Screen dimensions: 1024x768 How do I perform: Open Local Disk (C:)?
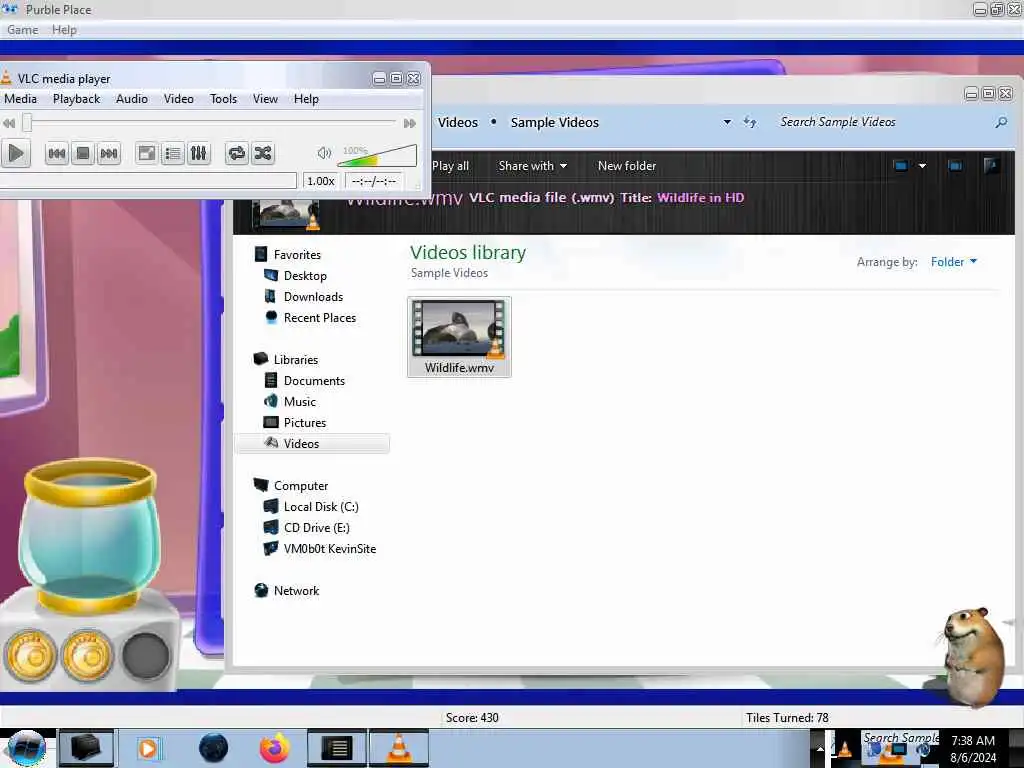point(321,507)
